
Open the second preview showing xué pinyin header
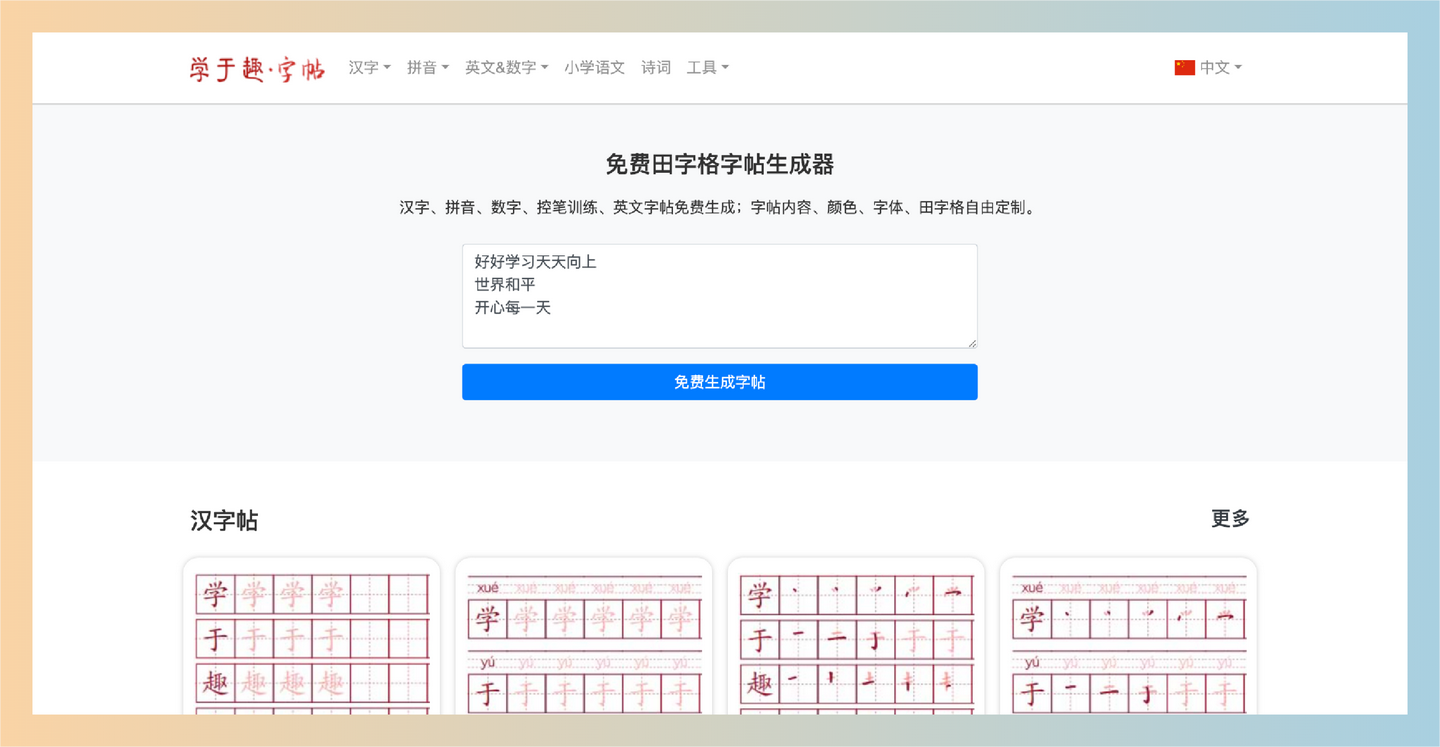tap(583, 640)
